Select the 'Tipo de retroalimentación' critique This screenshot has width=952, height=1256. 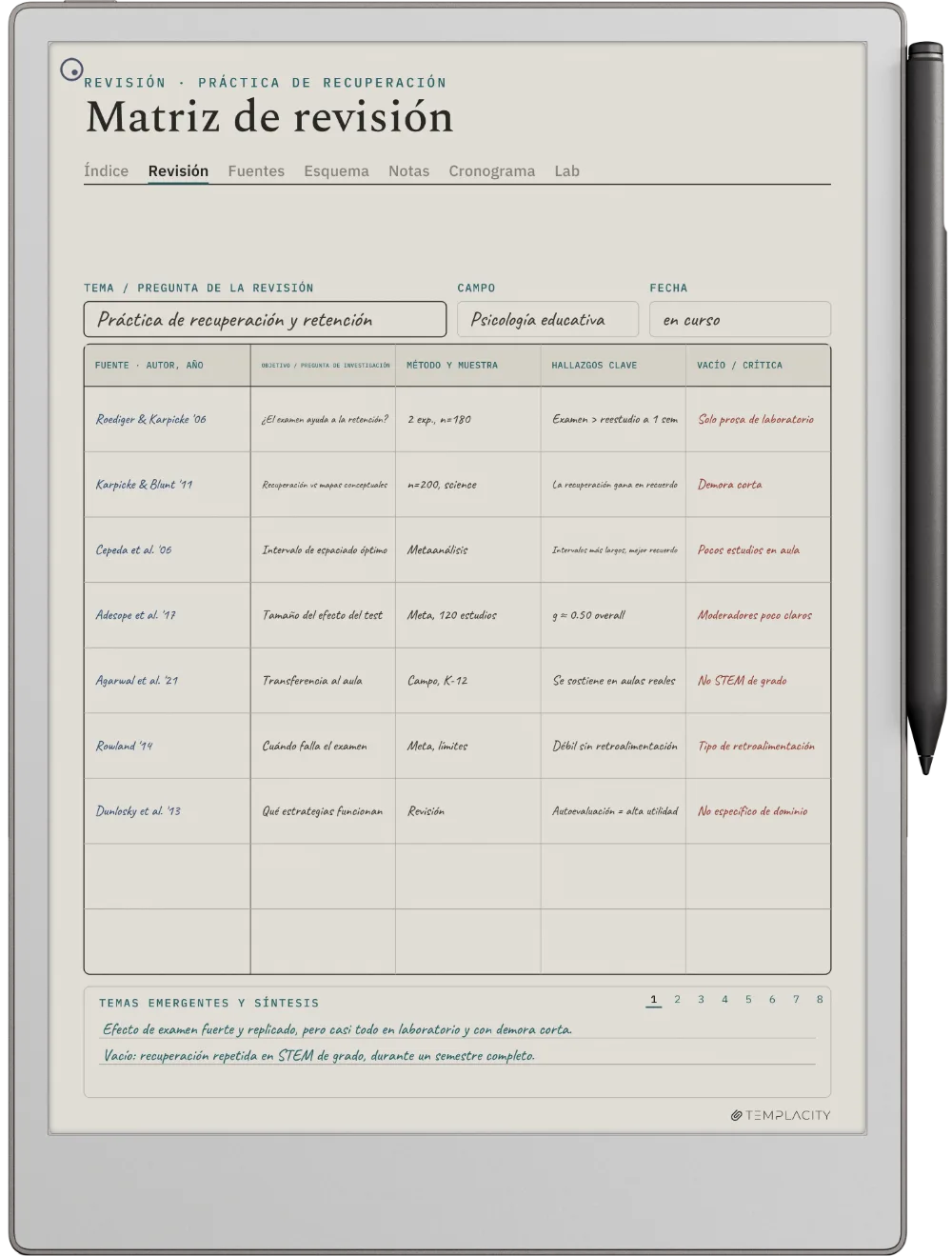pyautogui.click(x=758, y=746)
